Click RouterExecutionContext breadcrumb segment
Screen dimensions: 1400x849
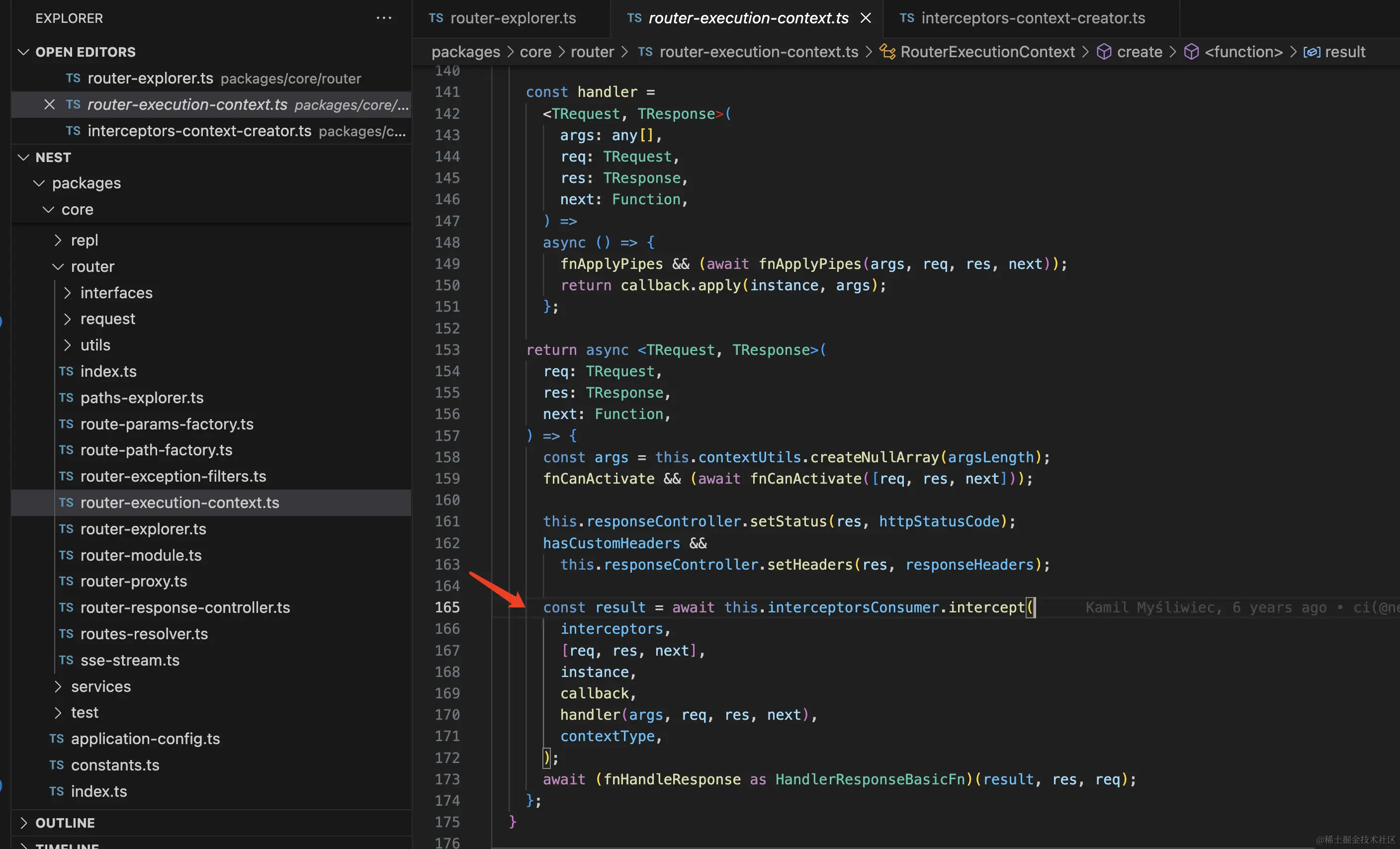(x=987, y=52)
